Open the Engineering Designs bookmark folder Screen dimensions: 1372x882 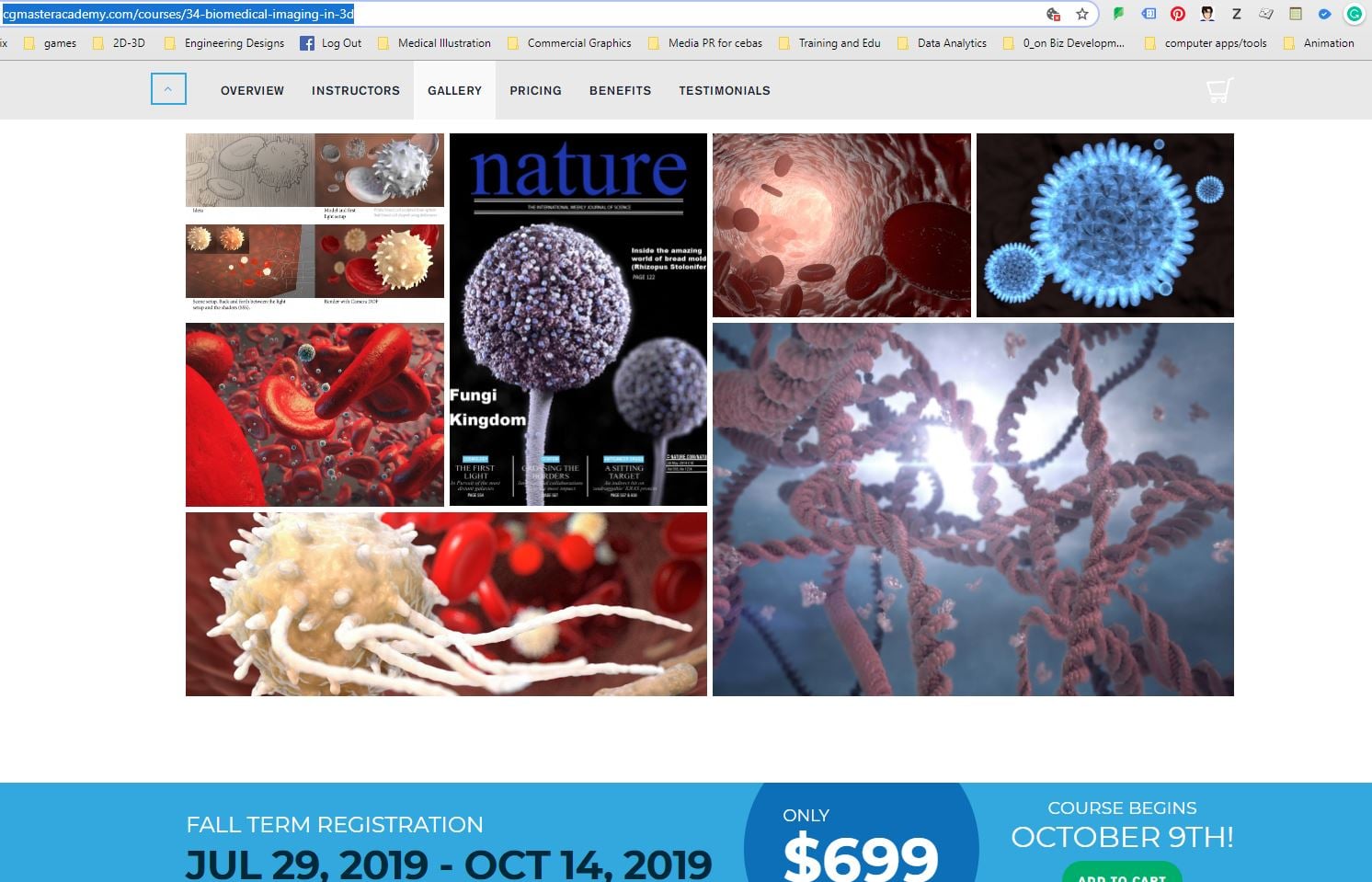(x=224, y=43)
